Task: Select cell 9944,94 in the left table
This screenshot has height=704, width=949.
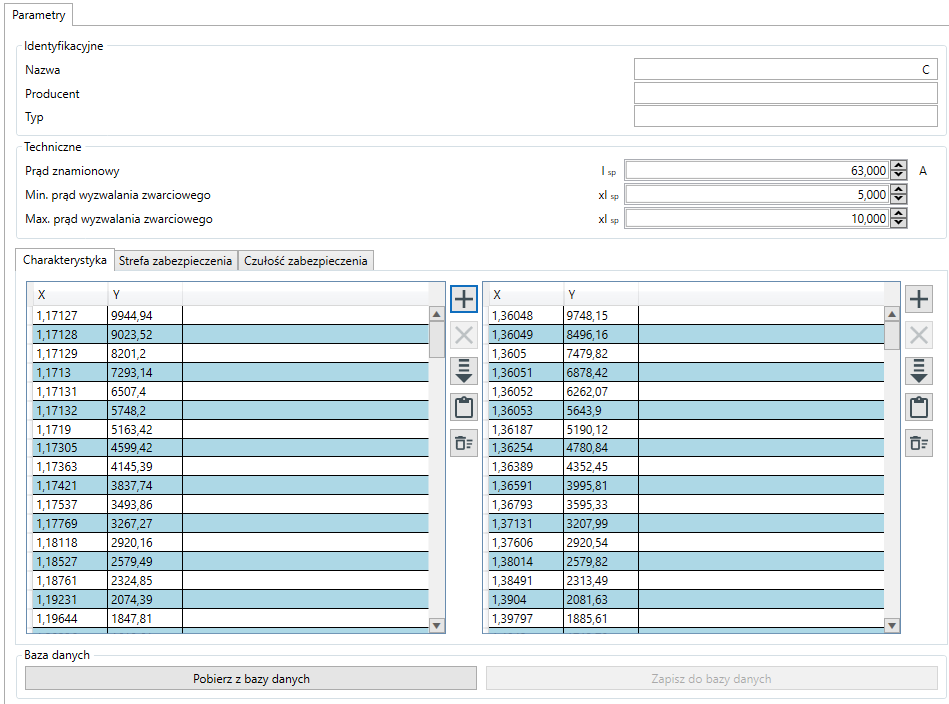Action: pyautogui.click(x=145, y=315)
